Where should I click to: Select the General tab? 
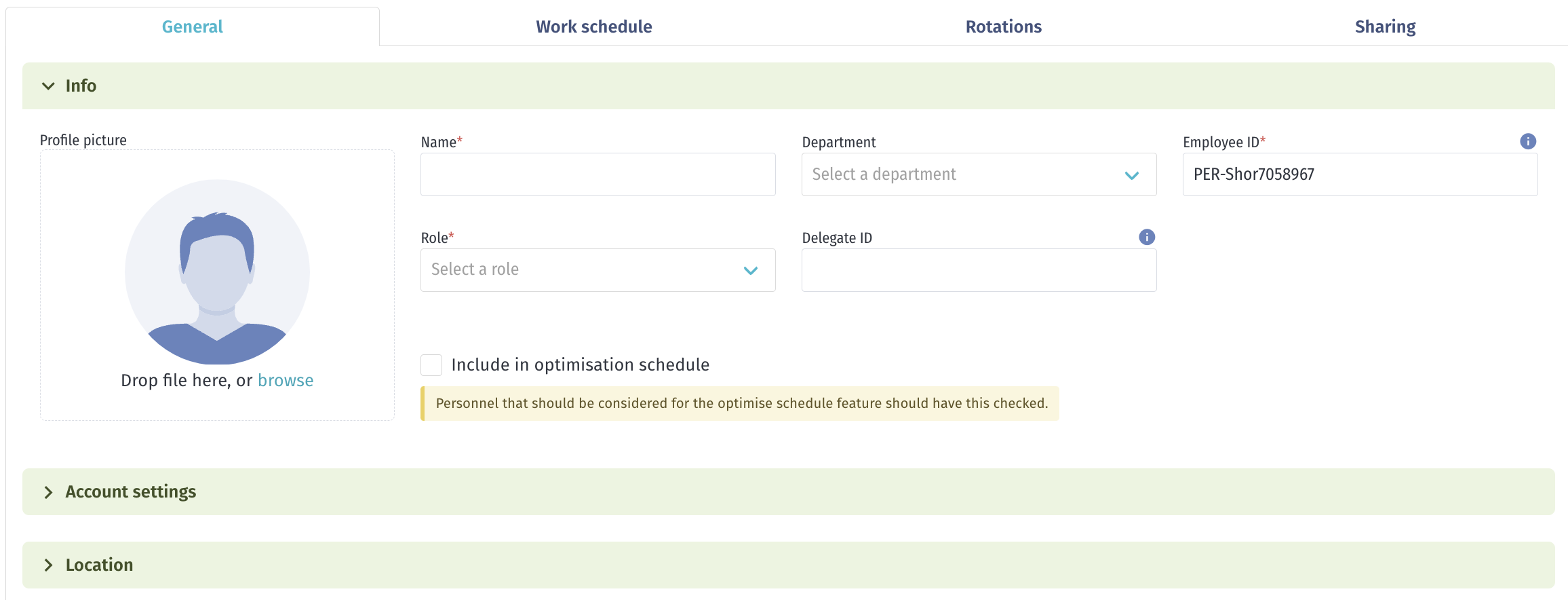[x=192, y=26]
